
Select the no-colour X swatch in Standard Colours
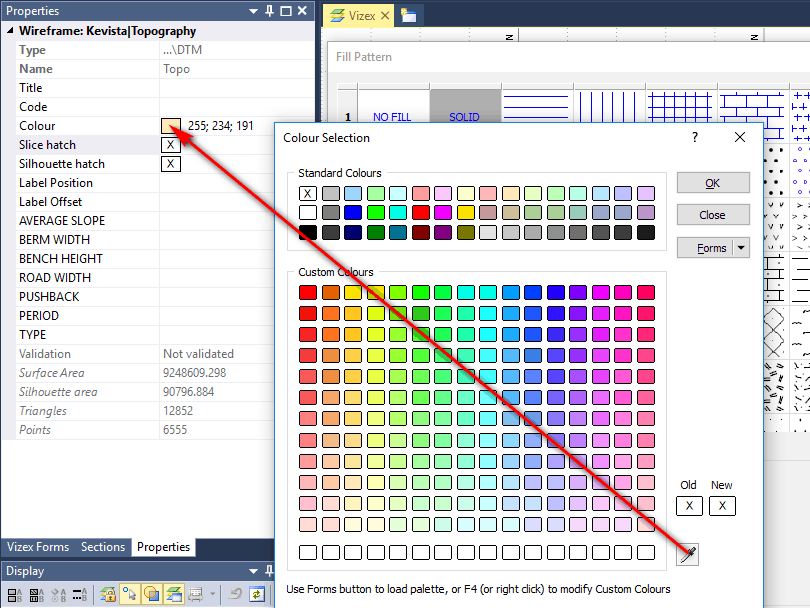[x=308, y=193]
